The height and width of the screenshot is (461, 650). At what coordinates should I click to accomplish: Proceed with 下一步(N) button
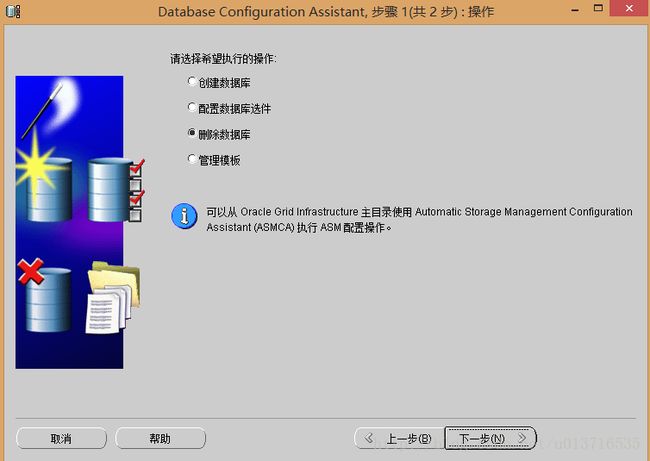pyautogui.click(x=491, y=438)
